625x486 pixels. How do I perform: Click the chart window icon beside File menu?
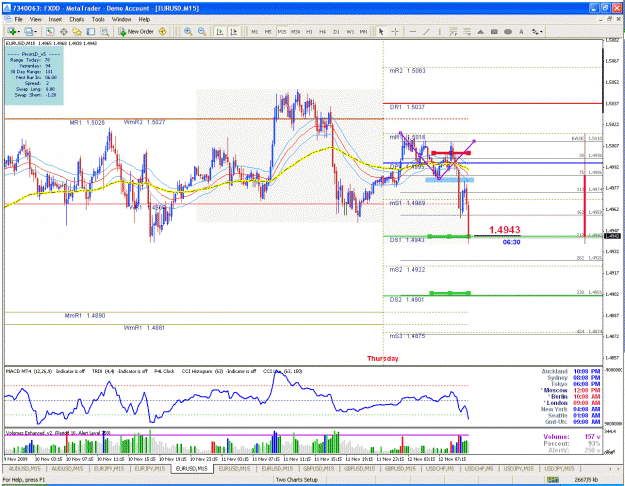pos(7,19)
